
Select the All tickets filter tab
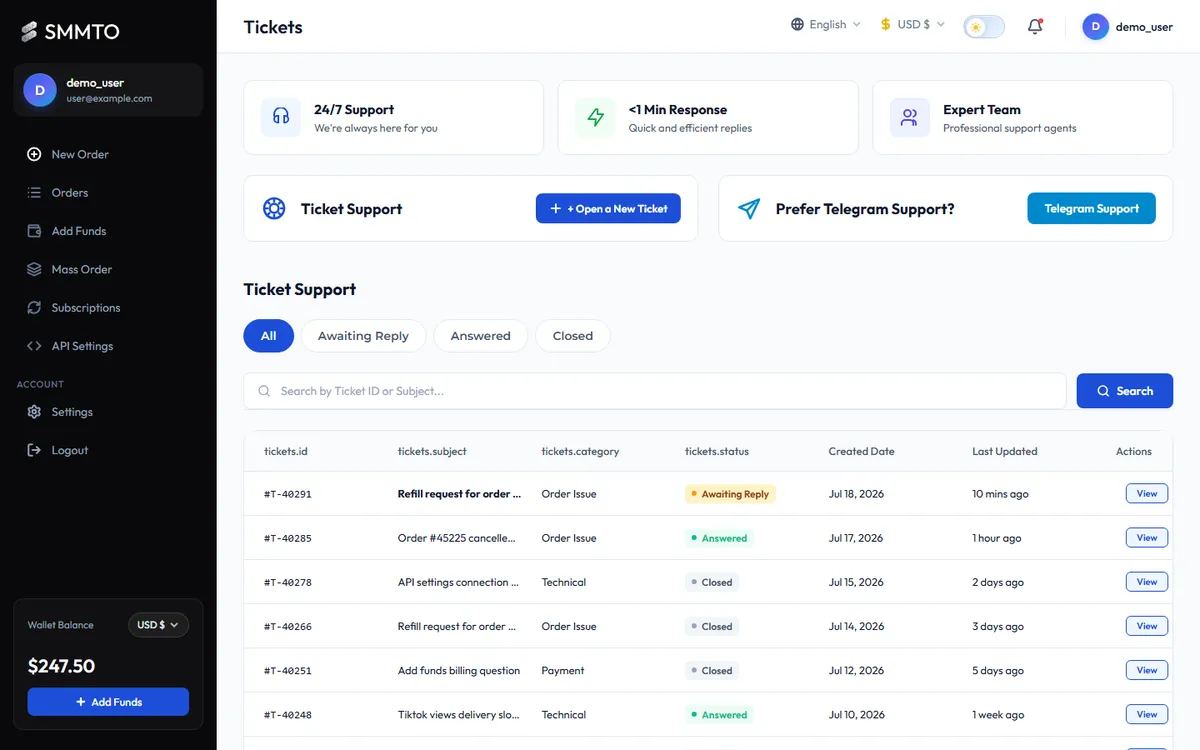(268, 336)
